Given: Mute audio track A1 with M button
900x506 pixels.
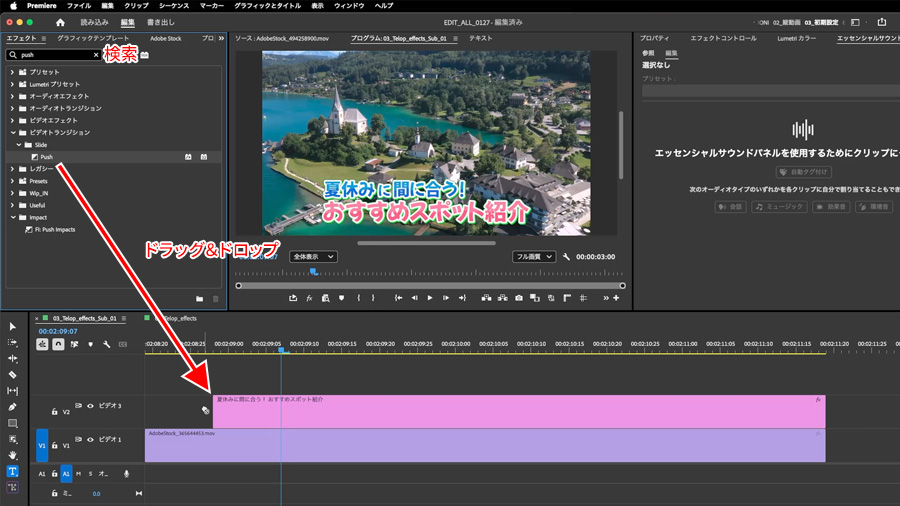Looking at the screenshot, I should tap(79, 474).
